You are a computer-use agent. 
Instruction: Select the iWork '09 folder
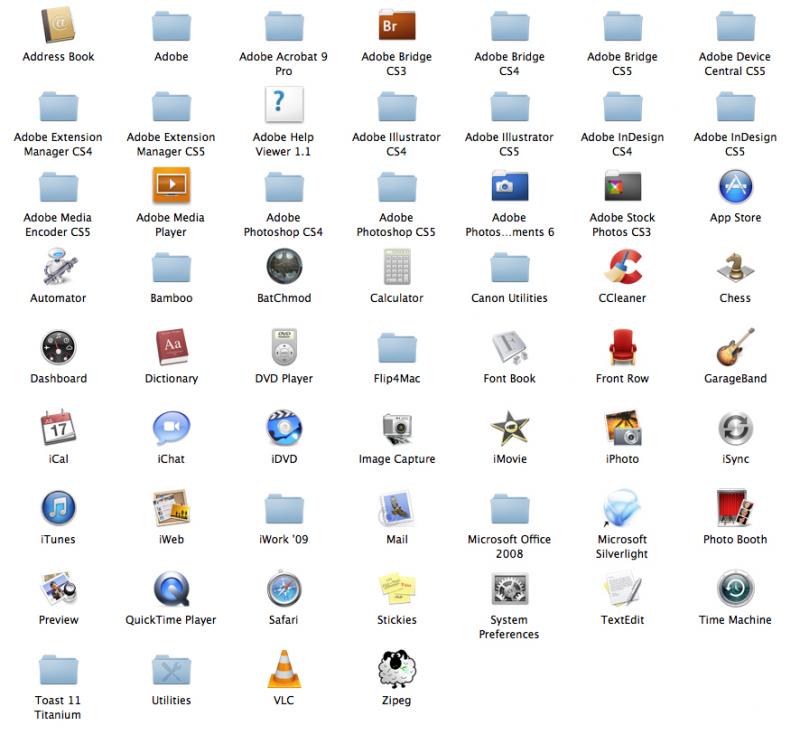tap(284, 509)
